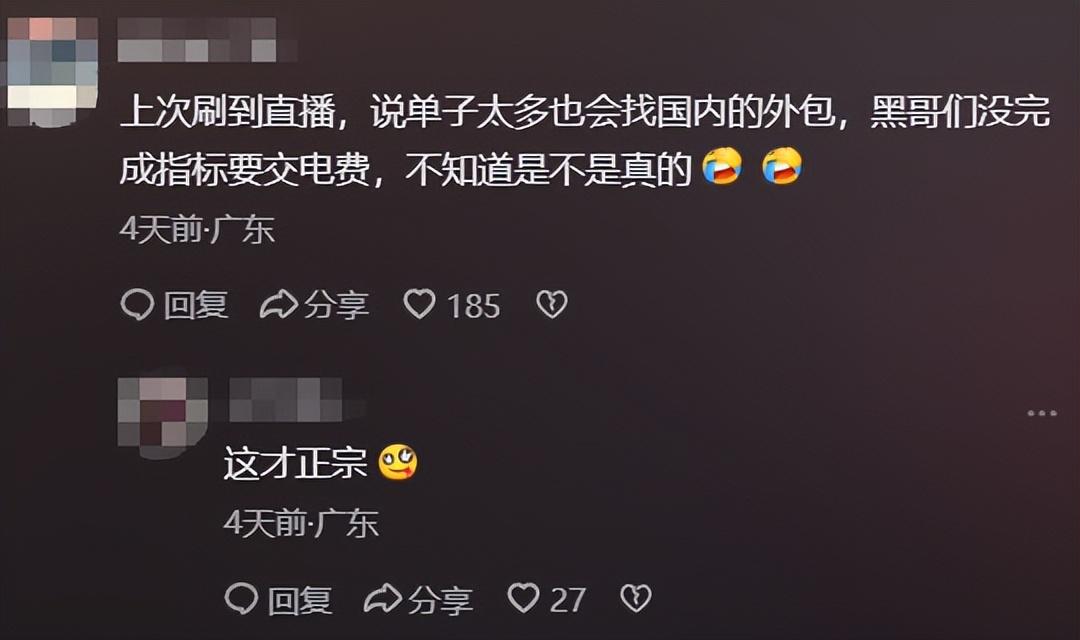Click the reply bubble icon on 这才正宗 comment
Screen dimensions: 1080x640
tap(241, 598)
